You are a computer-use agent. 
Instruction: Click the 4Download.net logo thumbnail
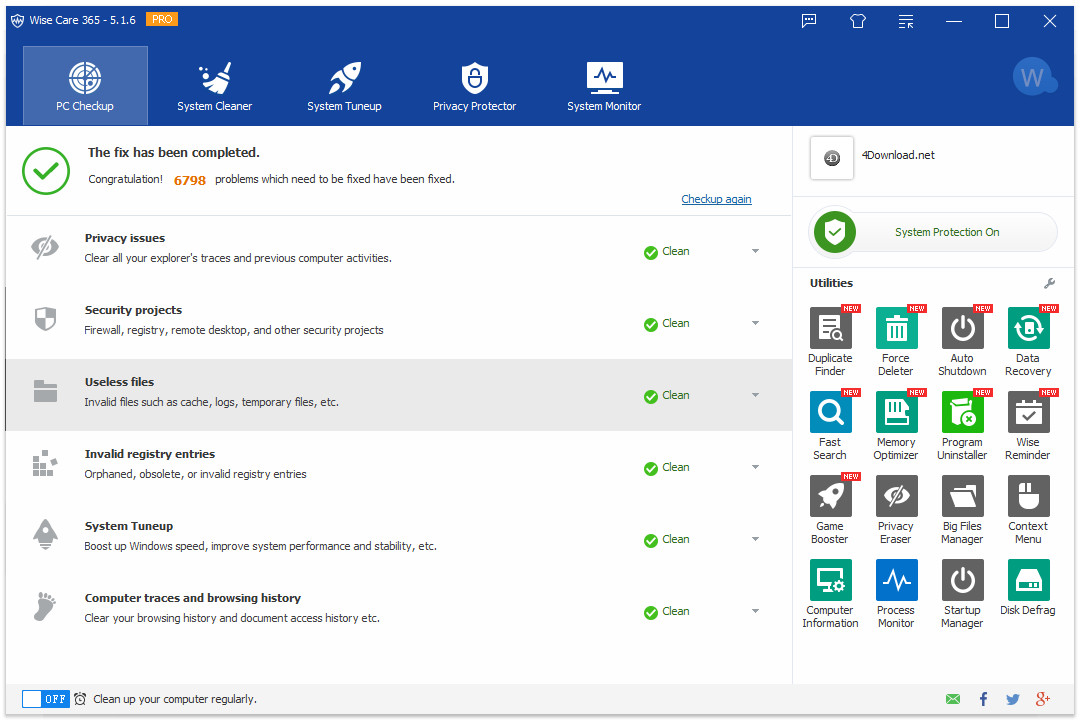point(832,158)
